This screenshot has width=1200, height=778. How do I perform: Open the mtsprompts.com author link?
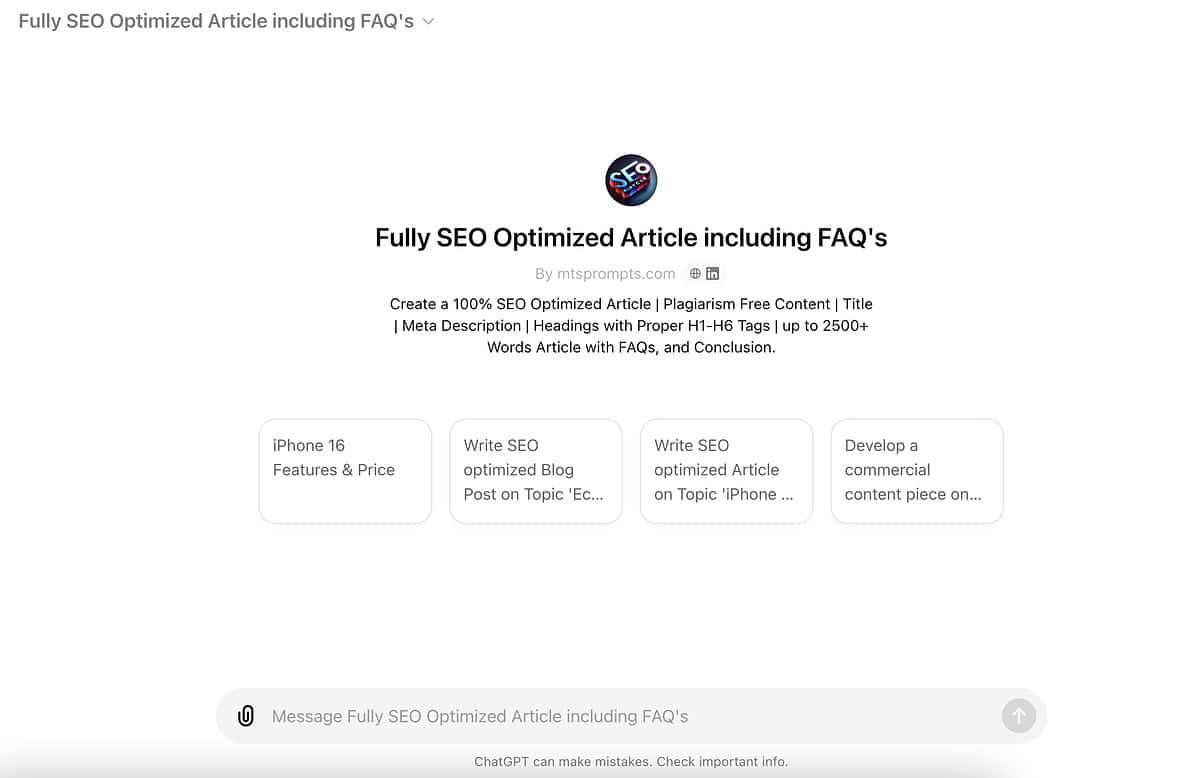[605, 274]
